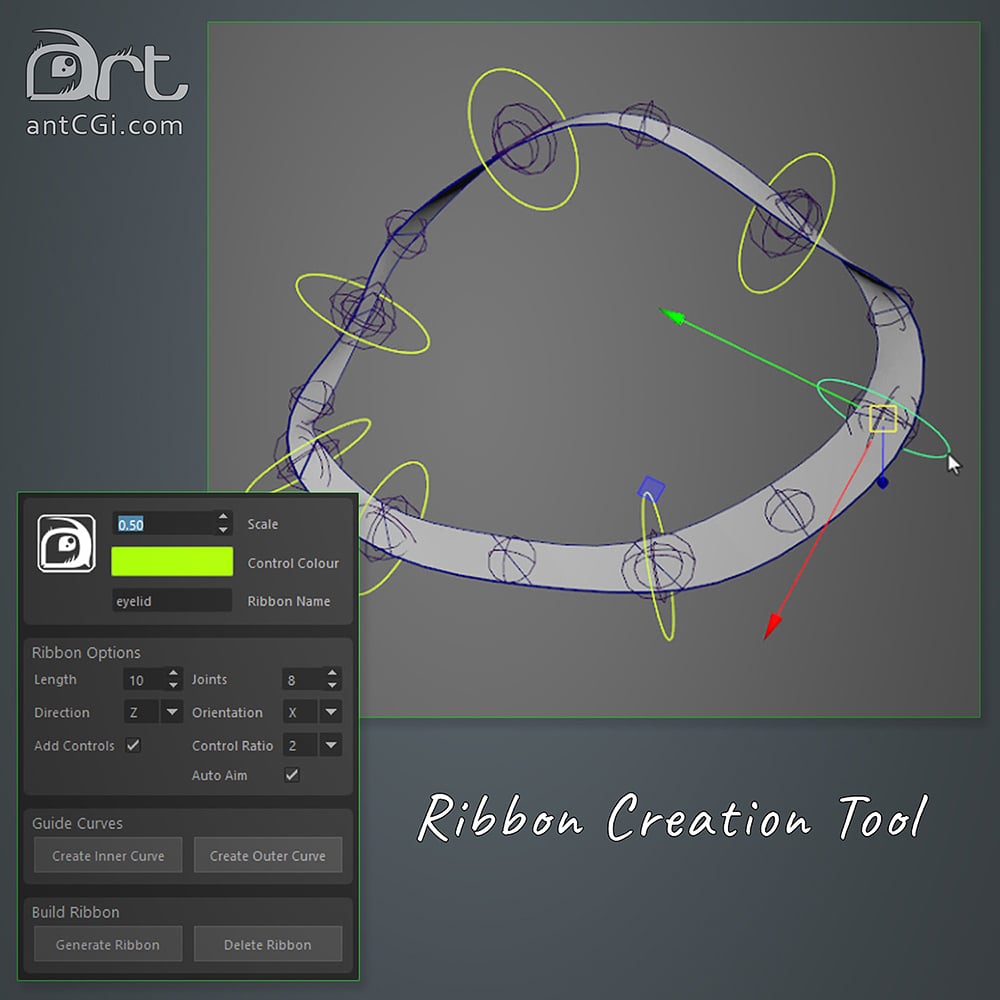Viewport: 1000px width, 1000px height.
Task: Toggle the Add Controls checkbox
Action: 133,745
